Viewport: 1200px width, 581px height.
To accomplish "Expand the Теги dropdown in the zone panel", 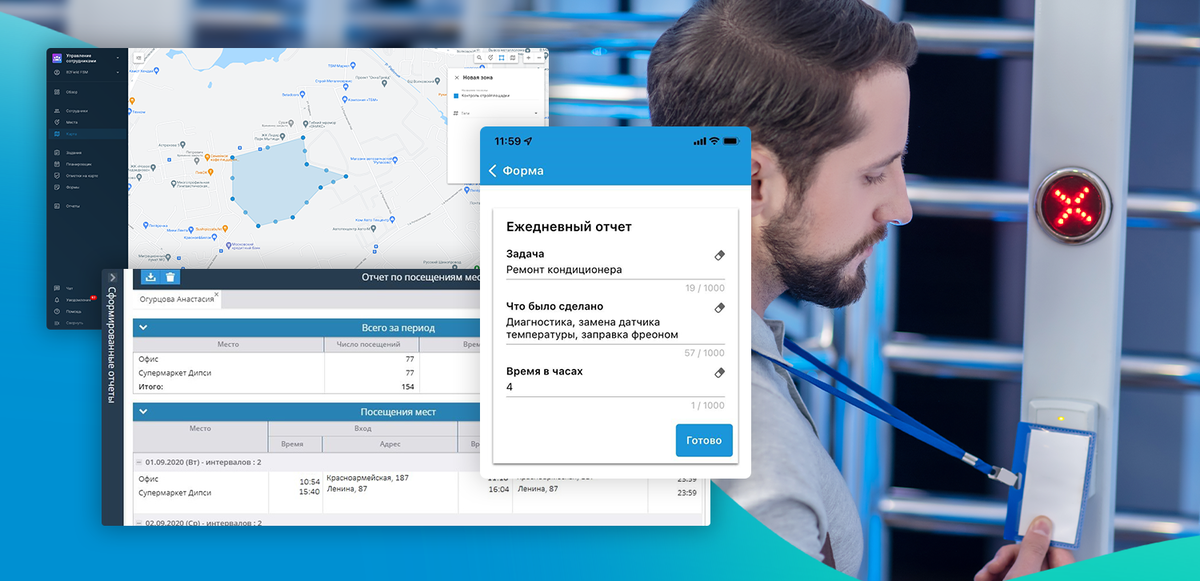I will 536,113.
